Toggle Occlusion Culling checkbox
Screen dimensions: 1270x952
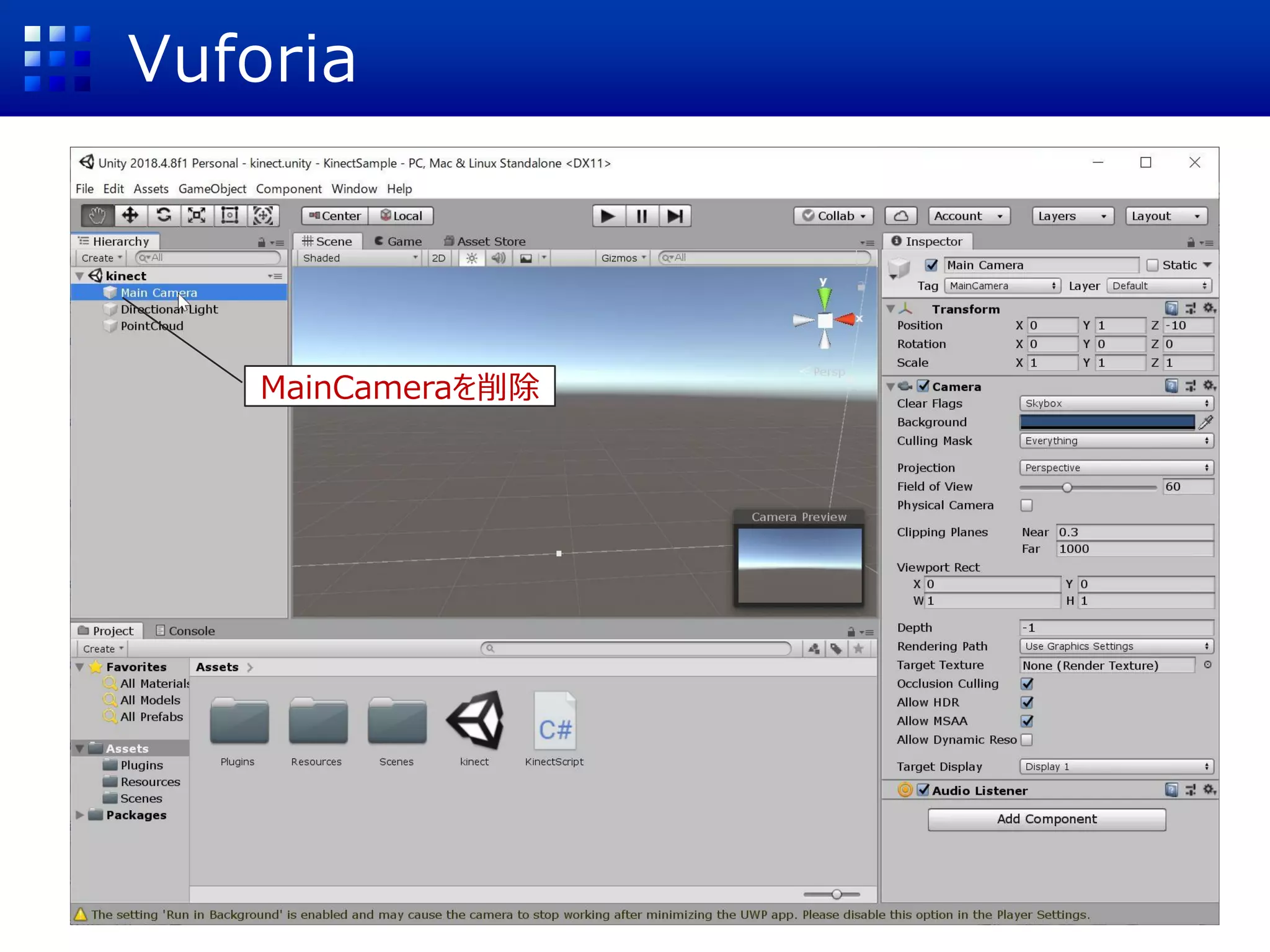click(1027, 684)
